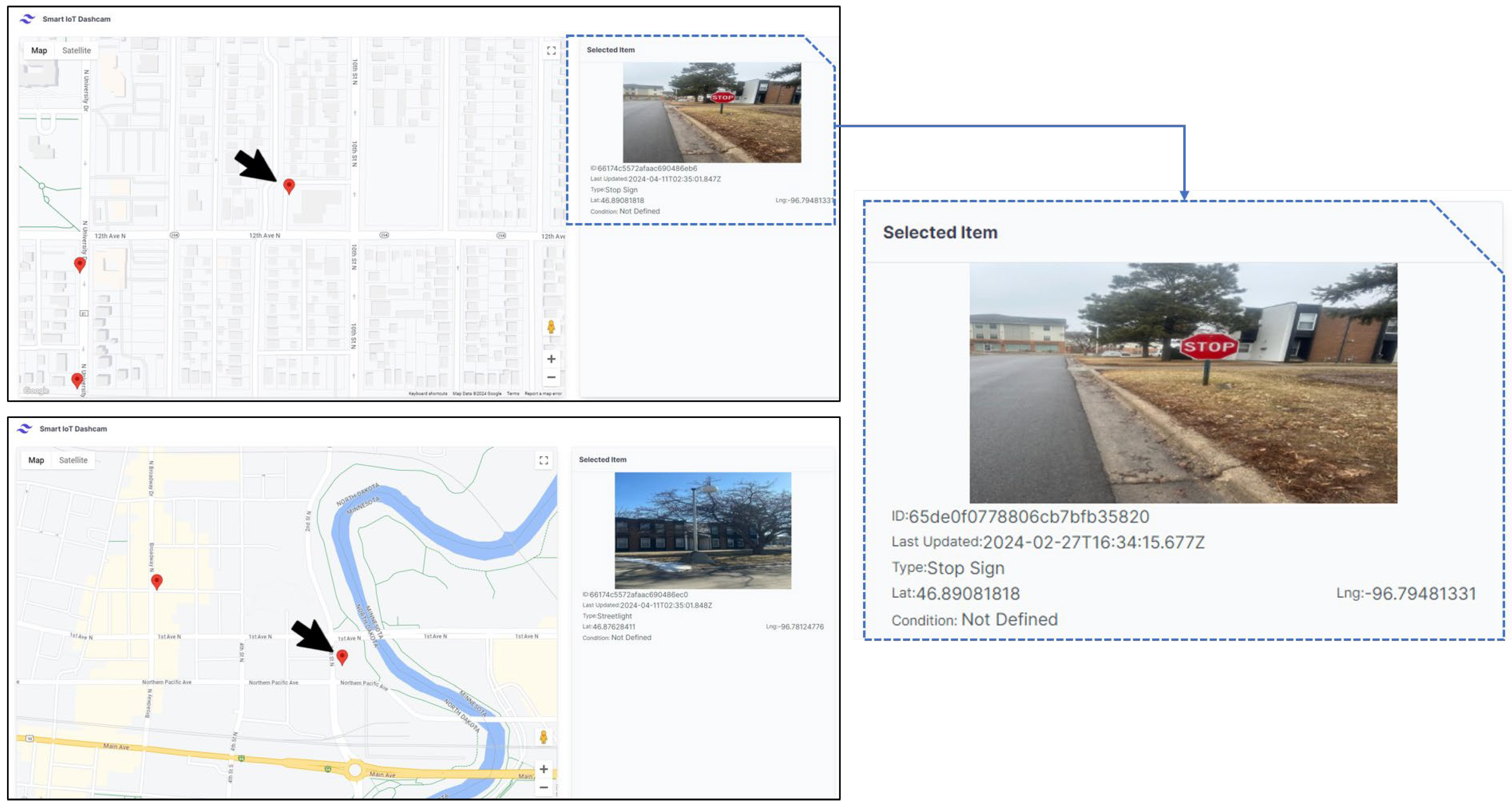The image size is (1512, 805).
Task: Click Smart IoT Dashcam logo in top window
Action: tap(27, 19)
